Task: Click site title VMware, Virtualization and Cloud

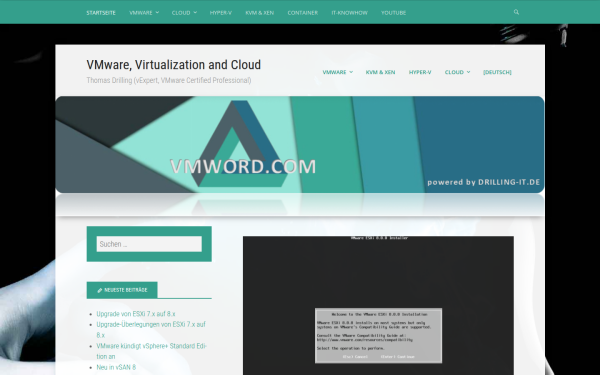Action: pos(174,65)
